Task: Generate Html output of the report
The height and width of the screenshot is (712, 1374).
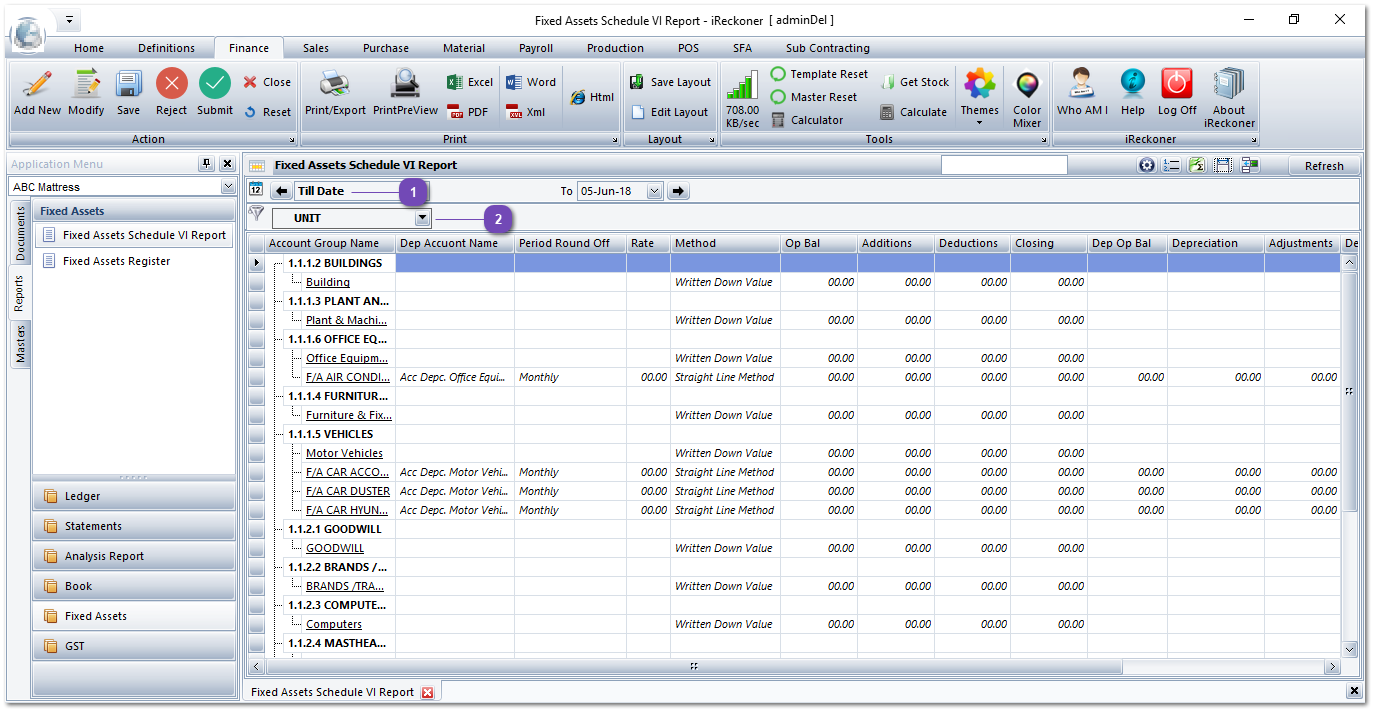Action: [592, 97]
